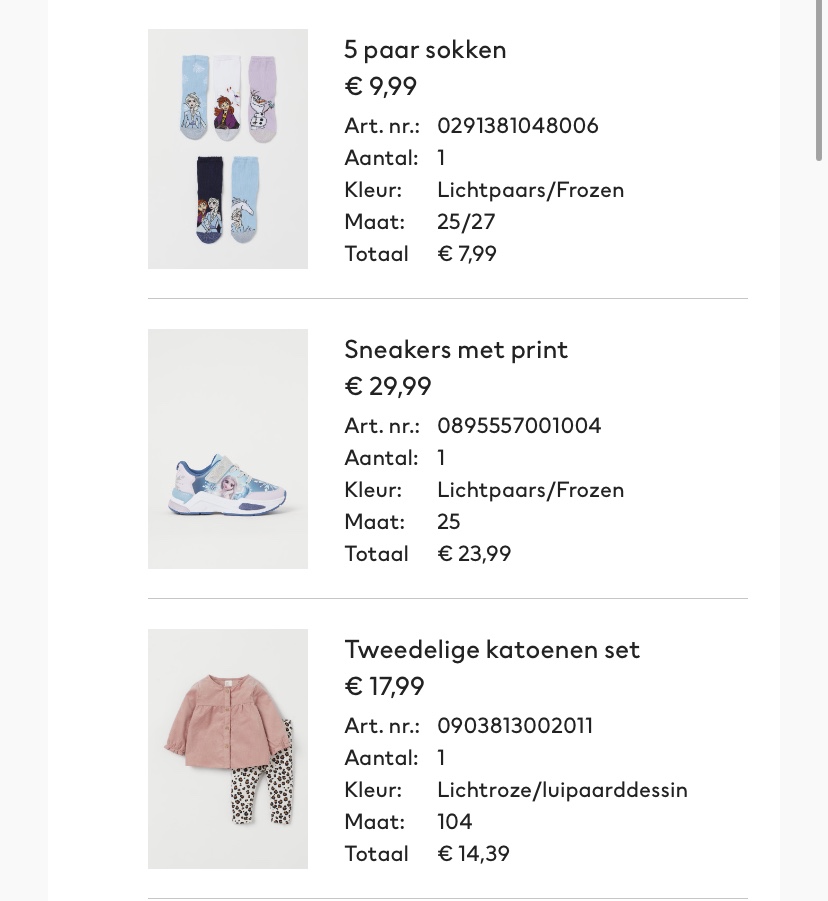828x901 pixels.
Task: Click the color Lichtroze/luipaarddessin text
Action: 563,790
